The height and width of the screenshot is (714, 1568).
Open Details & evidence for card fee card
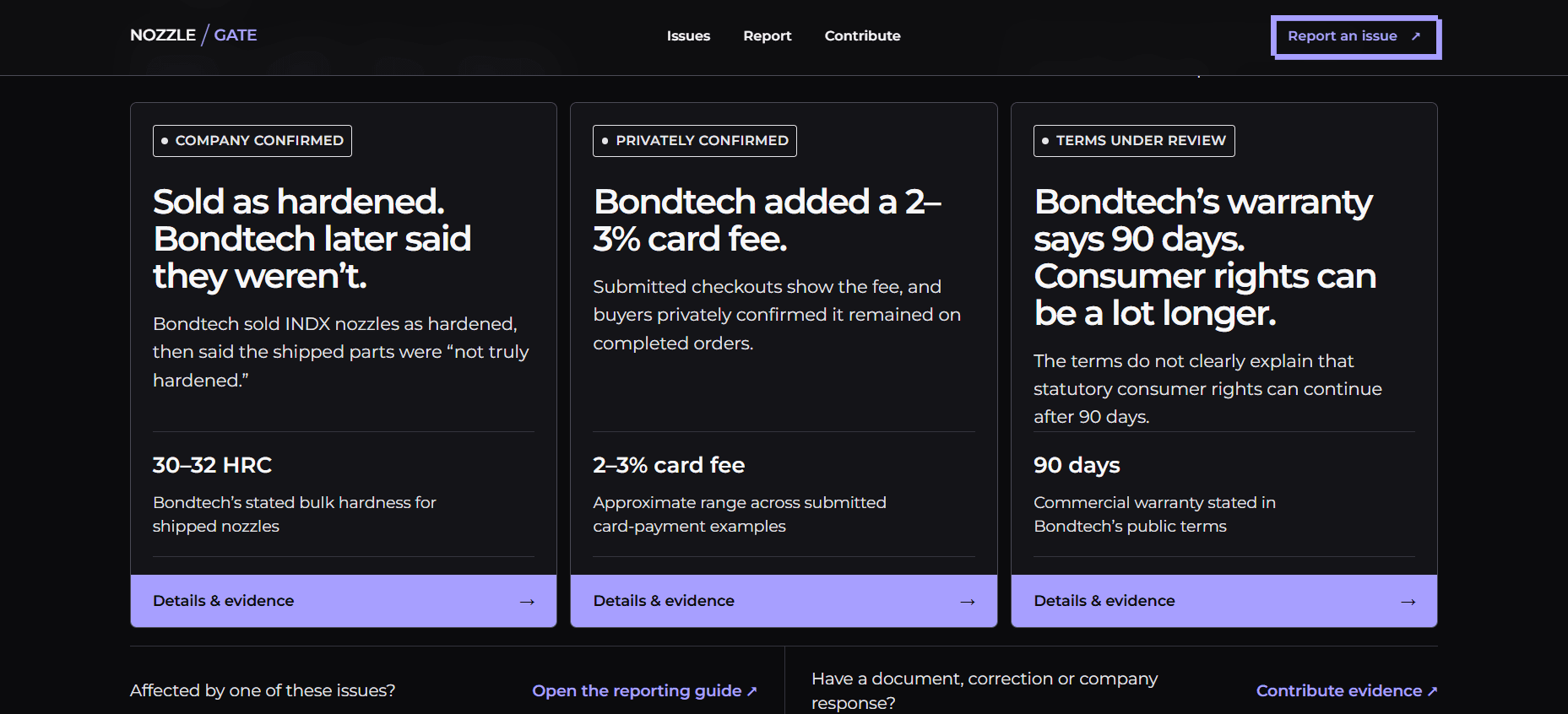pyautogui.click(x=784, y=601)
